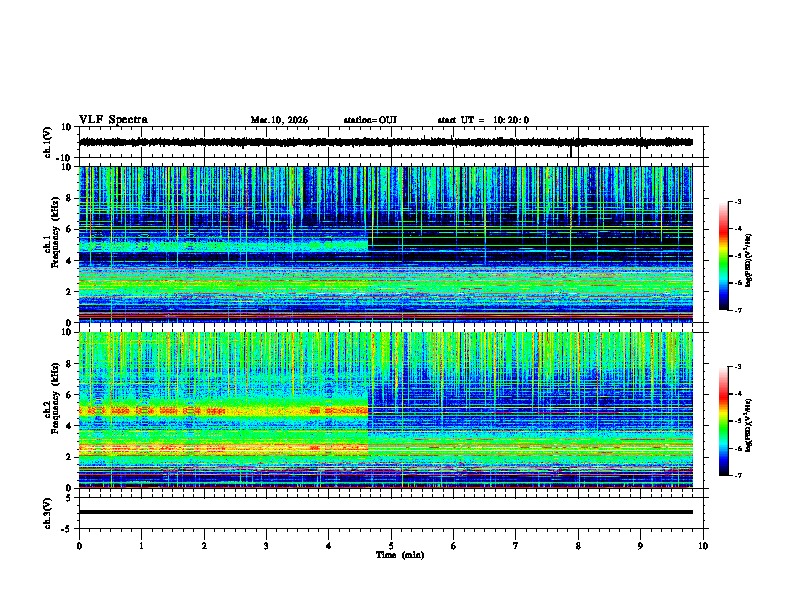This screenshot has height=612, width=792.
Task: Click the -7 tick on ch.1 colorbar
Action: (x=737, y=310)
